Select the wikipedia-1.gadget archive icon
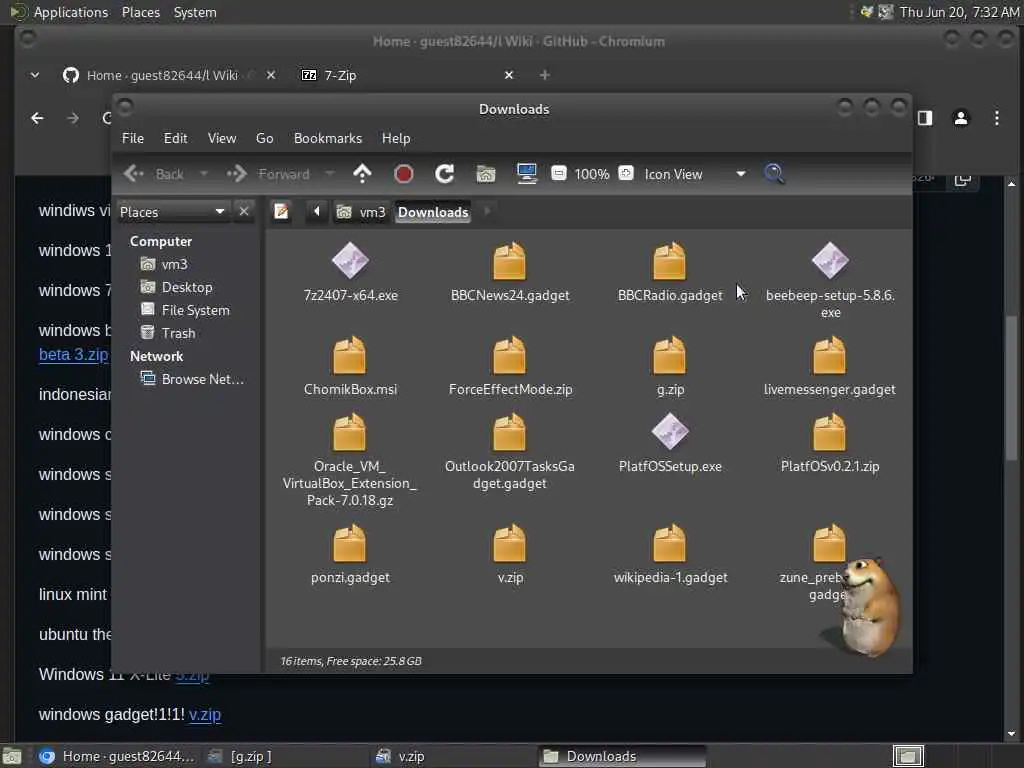The height and width of the screenshot is (768, 1024). pyautogui.click(x=669, y=543)
